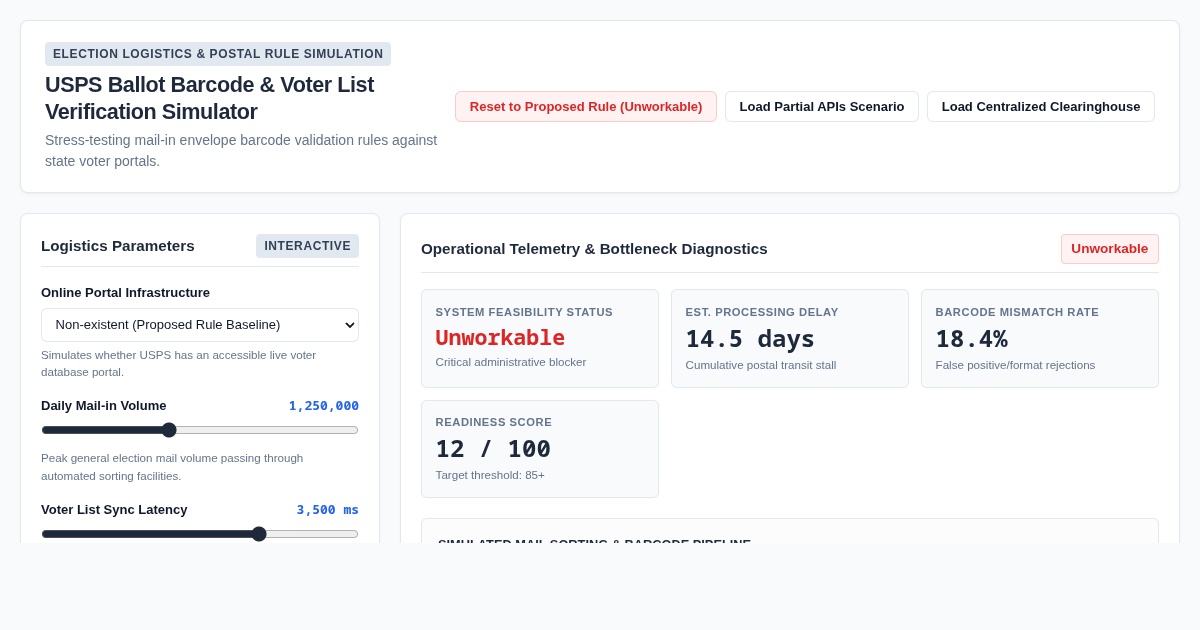This screenshot has height=630, width=1200.
Task: Adjust Voter List Sync Latency slider
Action: pyautogui.click(x=200, y=534)
